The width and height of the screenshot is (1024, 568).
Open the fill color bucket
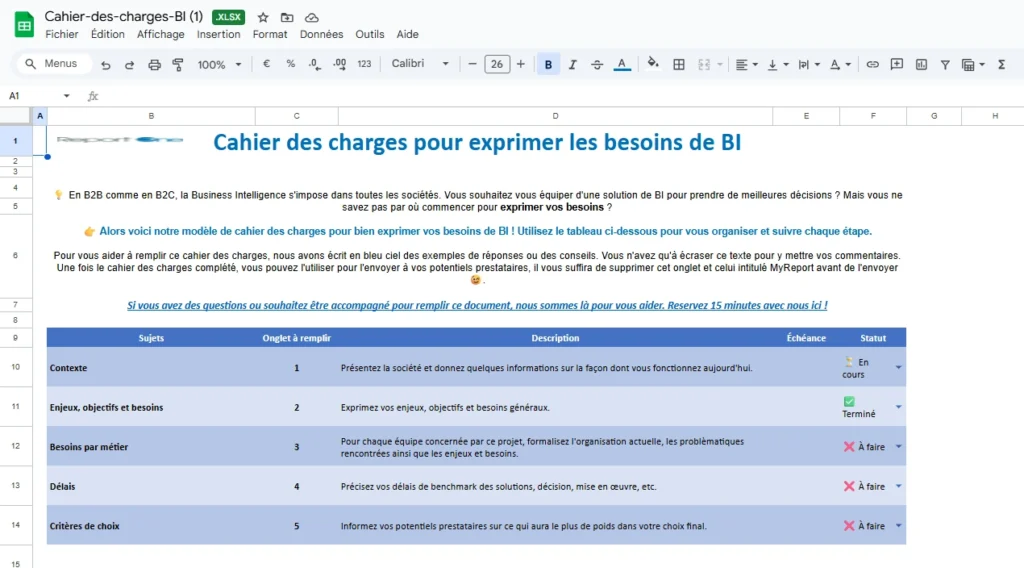(x=652, y=63)
